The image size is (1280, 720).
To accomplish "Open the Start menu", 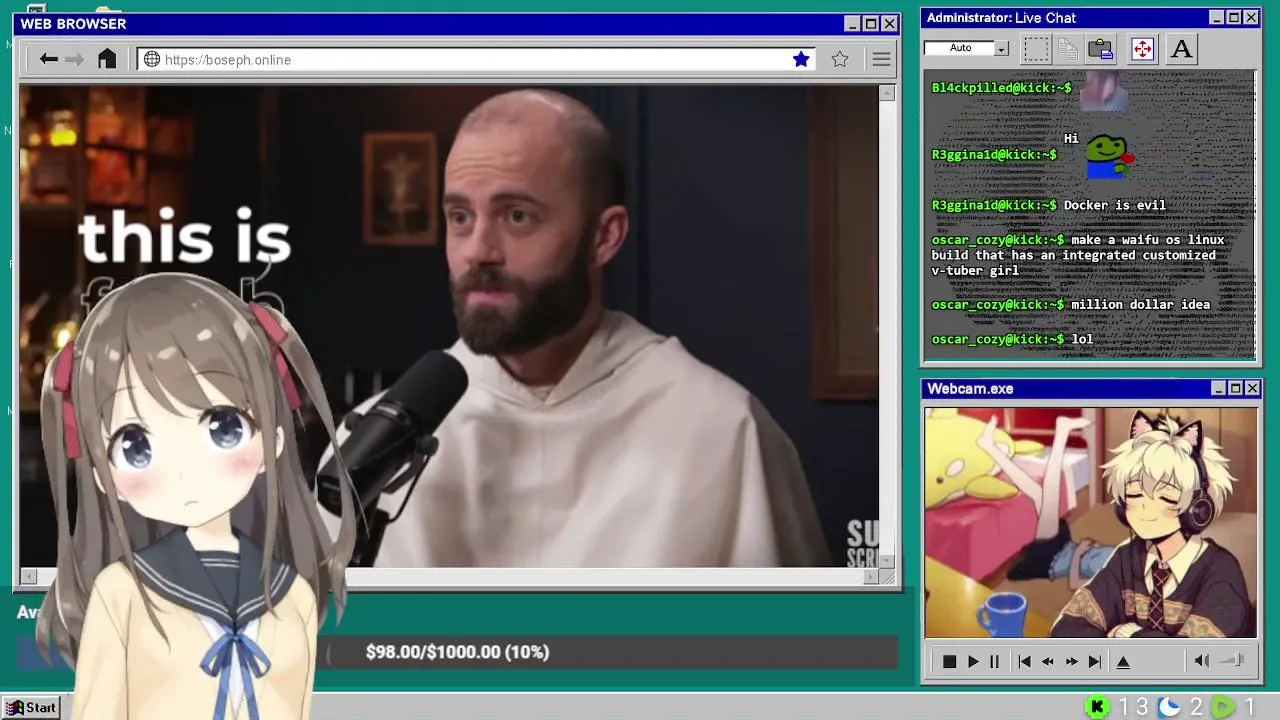I will pos(31,708).
